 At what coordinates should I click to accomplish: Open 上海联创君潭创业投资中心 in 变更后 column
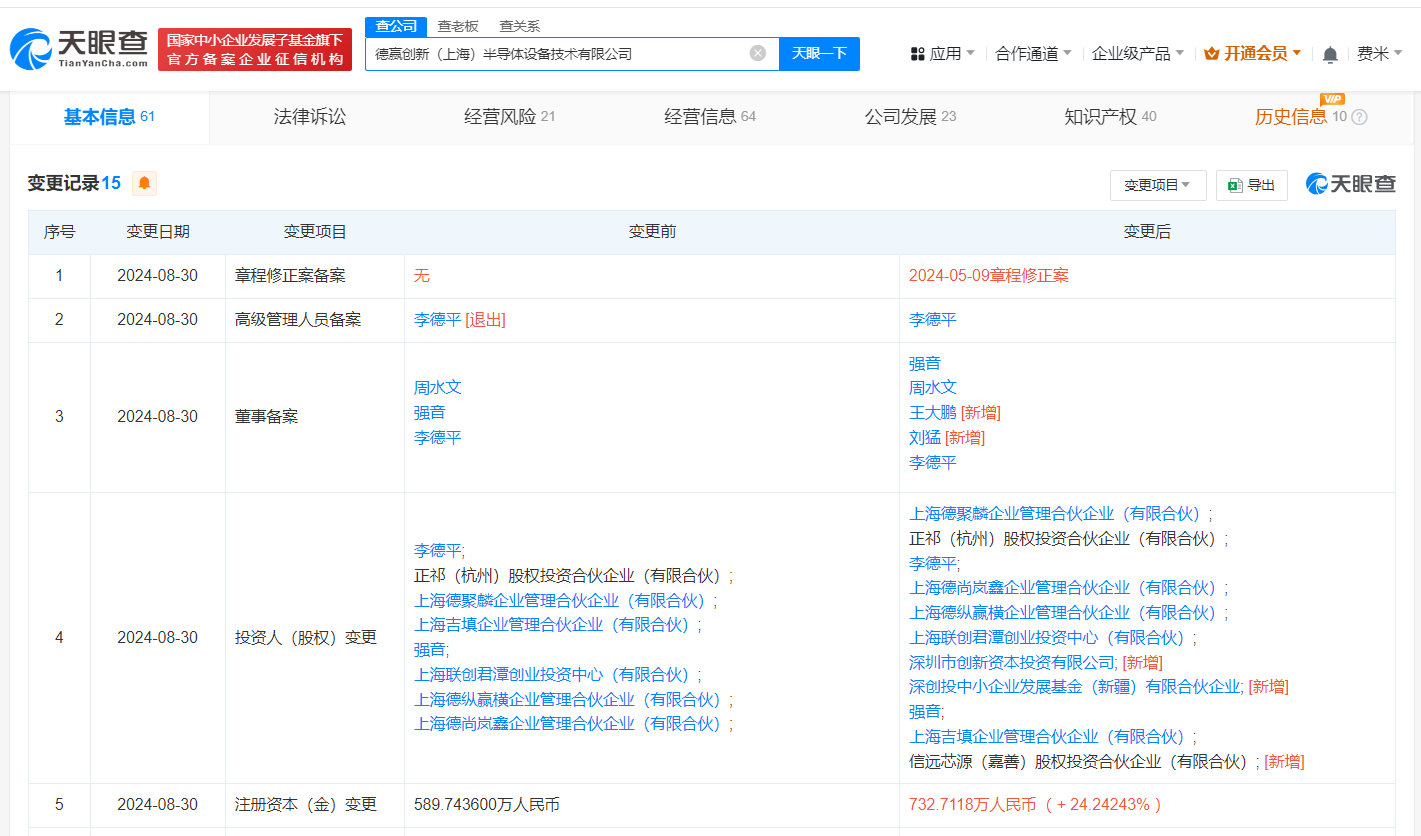(1051, 637)
